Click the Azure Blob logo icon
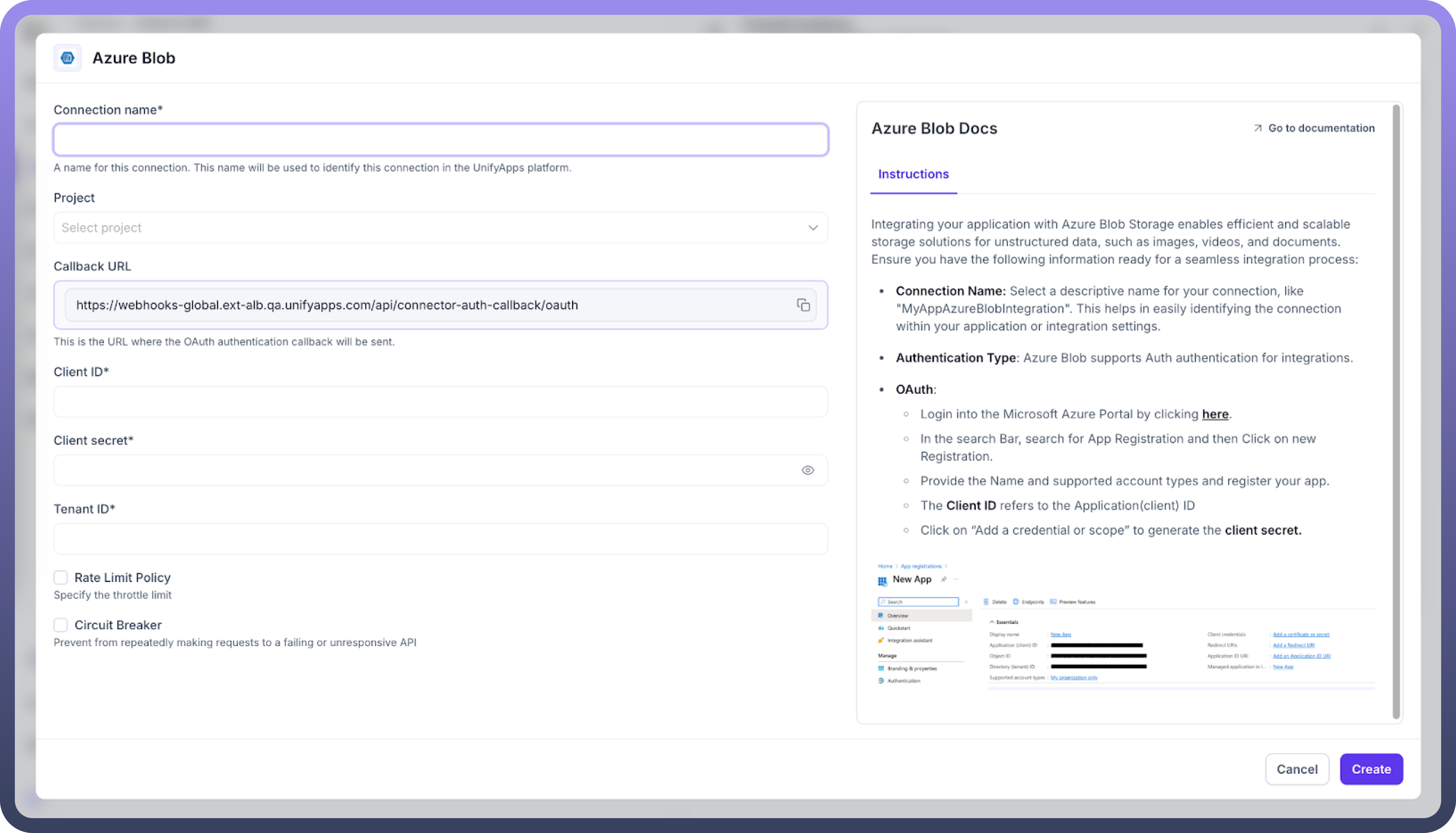The image size is (1456, 833). (x=68, y=58)
